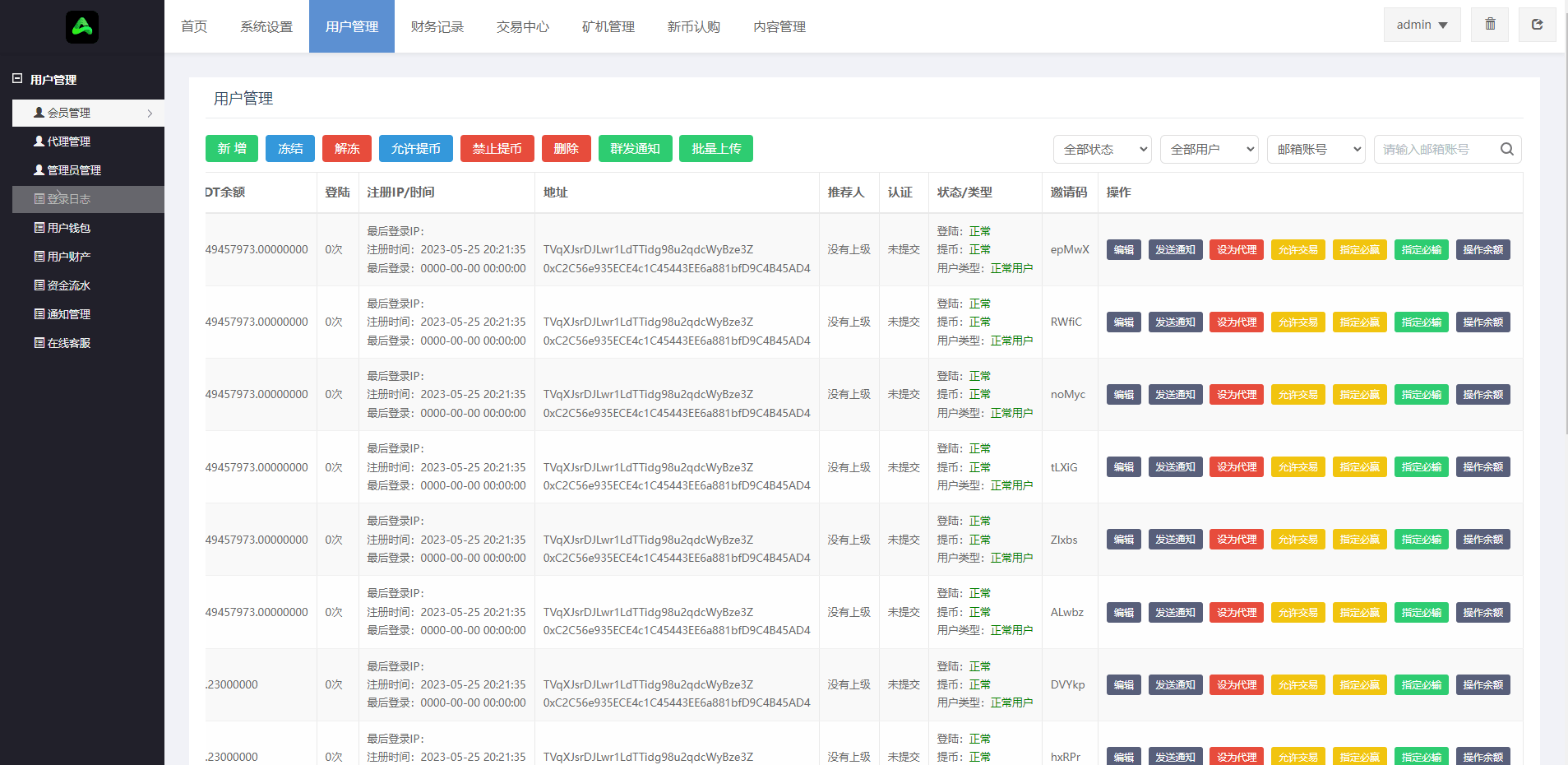Switch to the 财务记录 tab
Image resolution: width=1568 pixels, height=765 pixels.
pyautogui.click(x=437, y=26)
